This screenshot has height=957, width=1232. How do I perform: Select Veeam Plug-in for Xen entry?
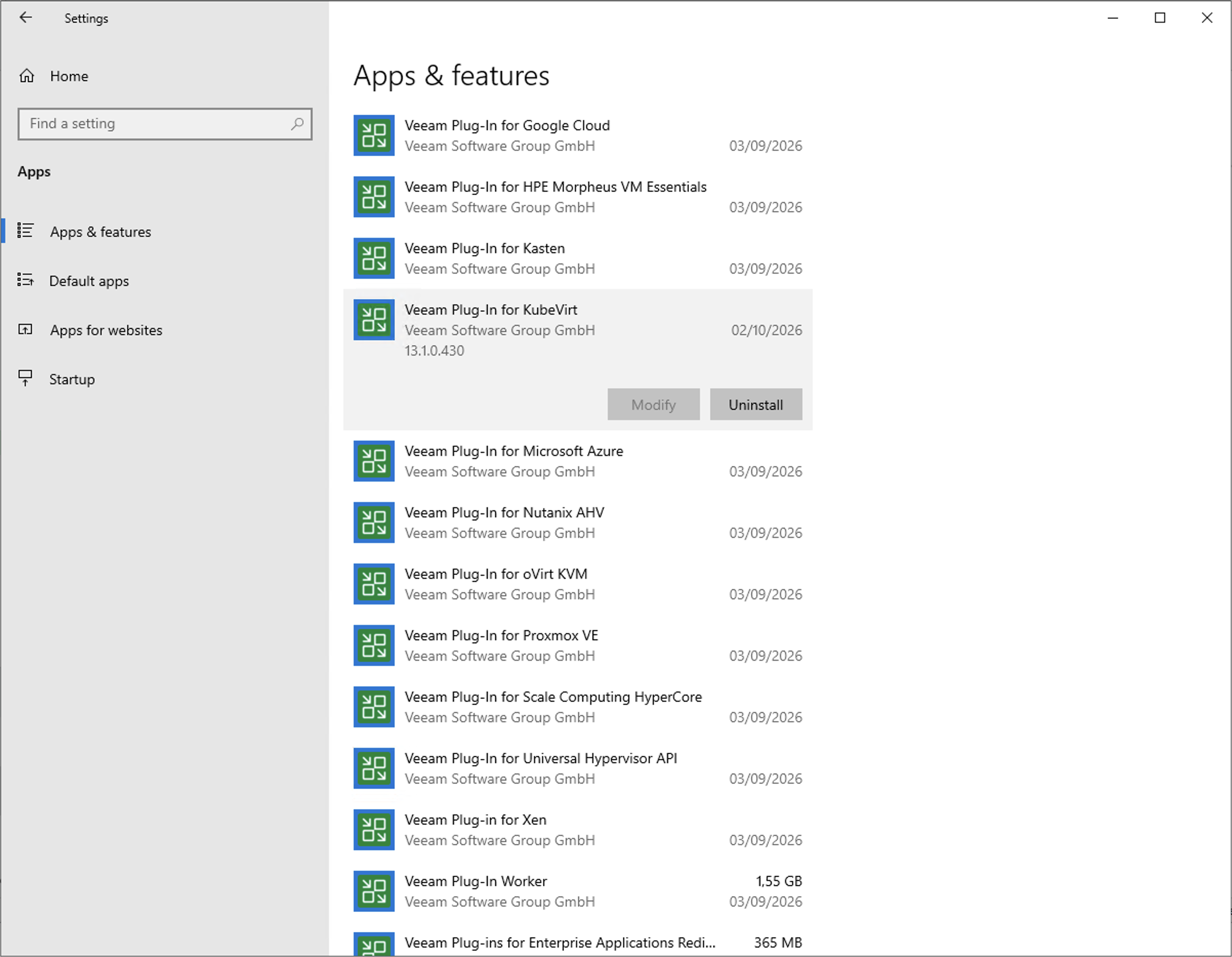[x=578, y=829]
